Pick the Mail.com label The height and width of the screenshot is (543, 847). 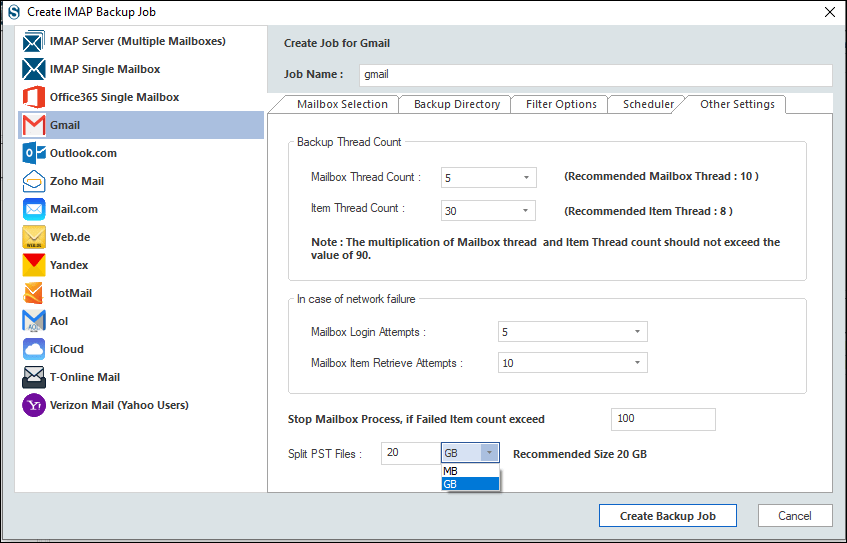(74, 209)
